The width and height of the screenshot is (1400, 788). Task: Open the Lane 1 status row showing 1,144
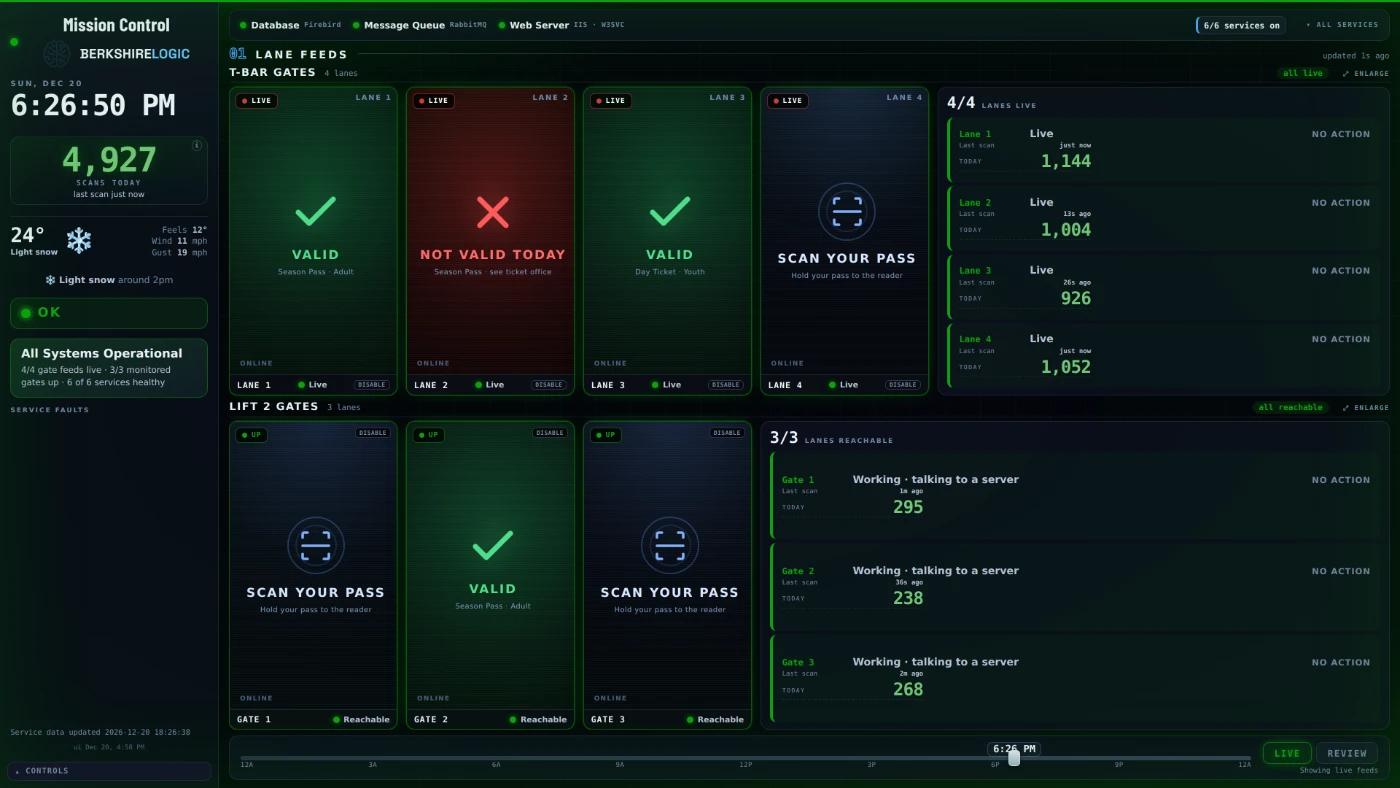(1164, 148)
